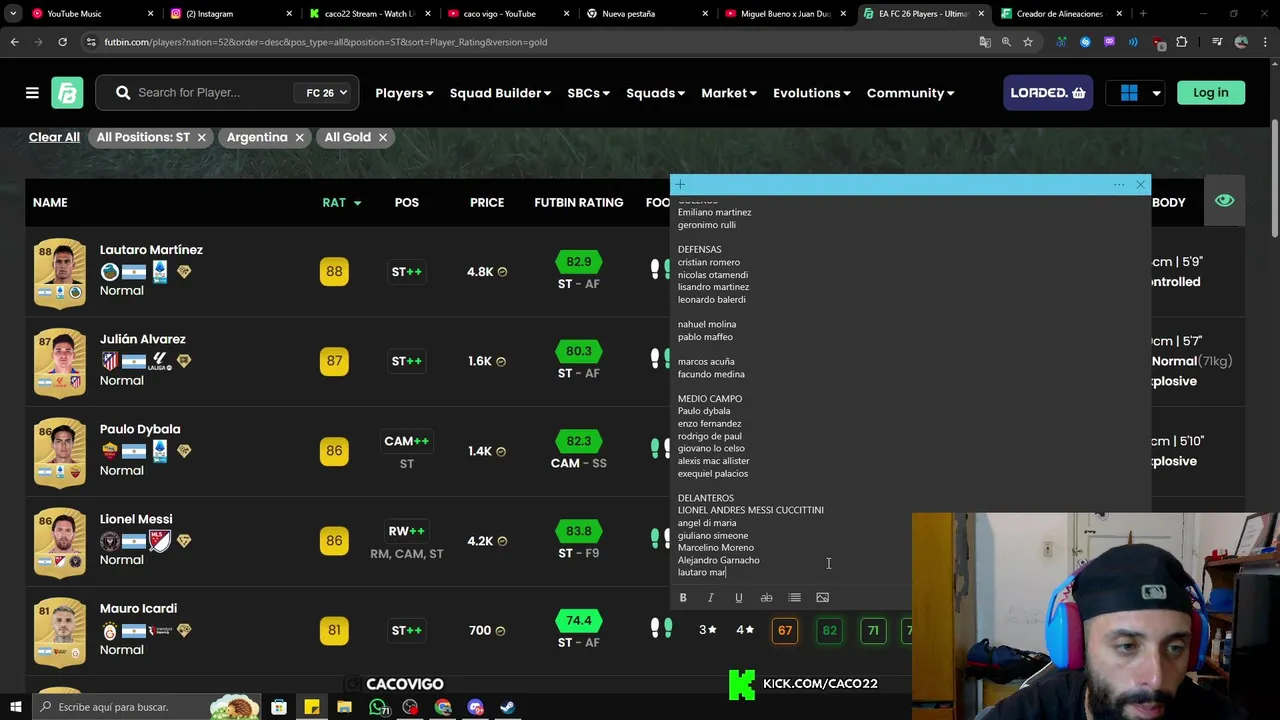Open the media control icon in toolbar
This screenshot has width=1280, height=720.
[1217, 42]
